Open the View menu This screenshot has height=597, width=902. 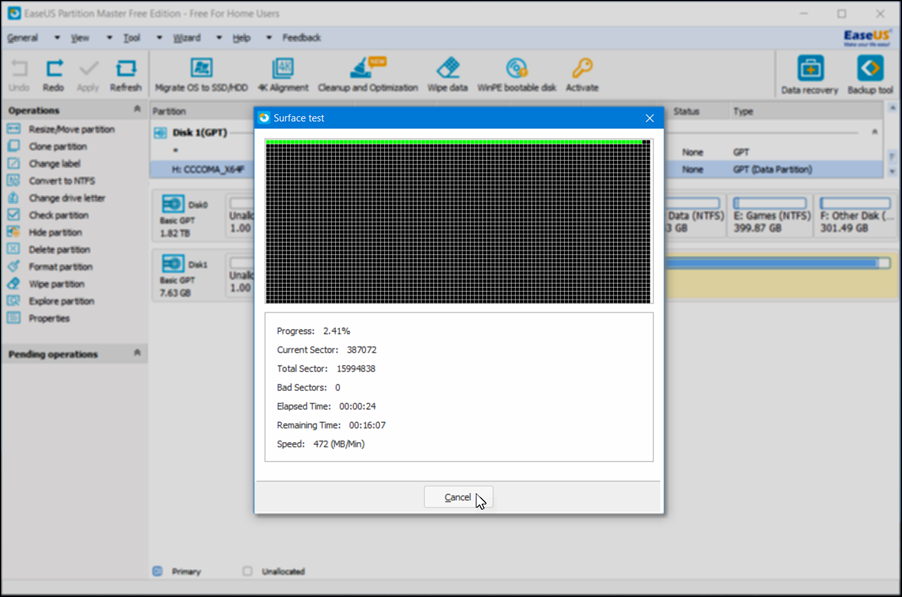pos(80,38)
